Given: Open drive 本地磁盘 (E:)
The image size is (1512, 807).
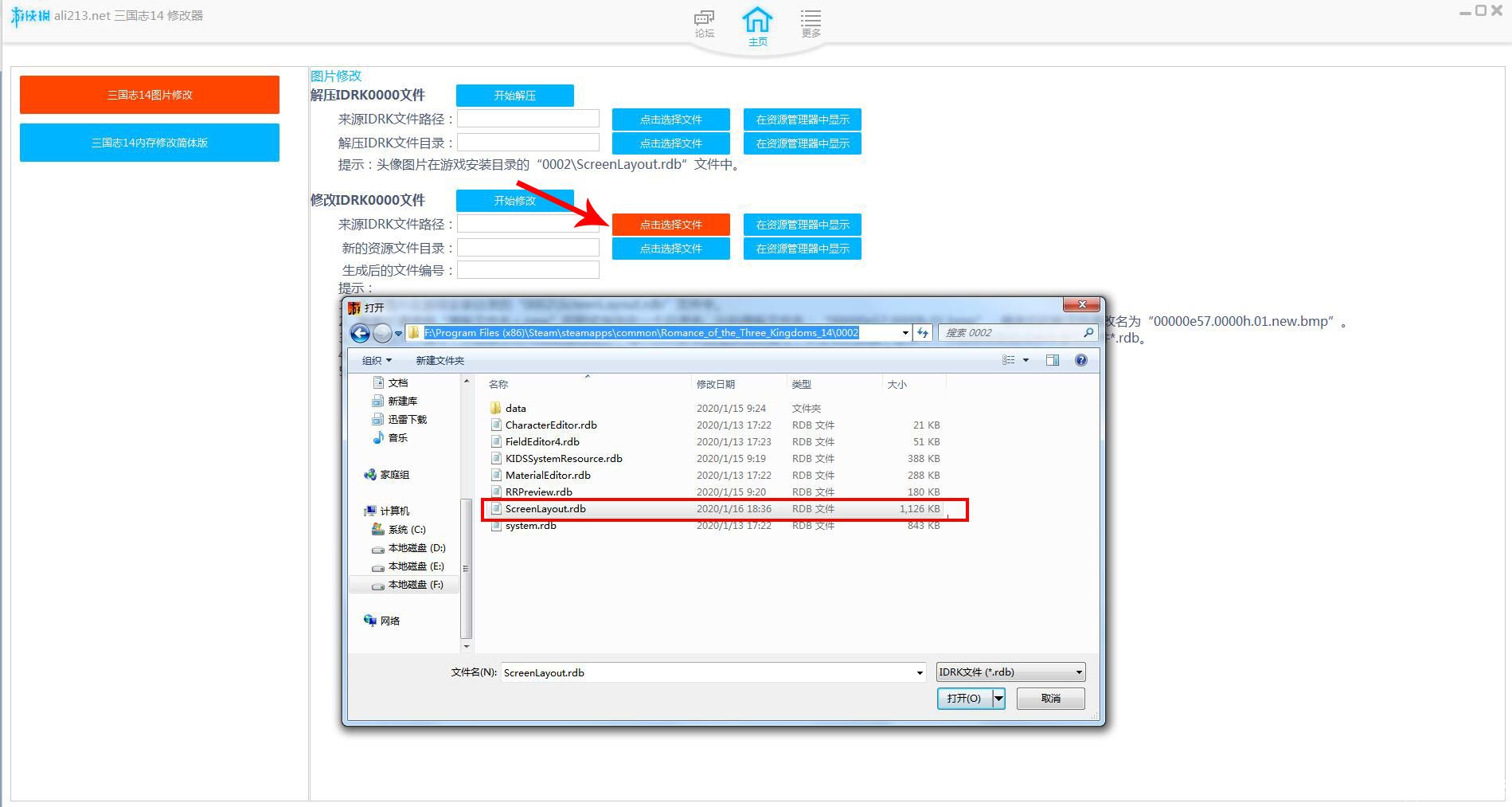Looking at the screenshot, I should coord(408,566).
